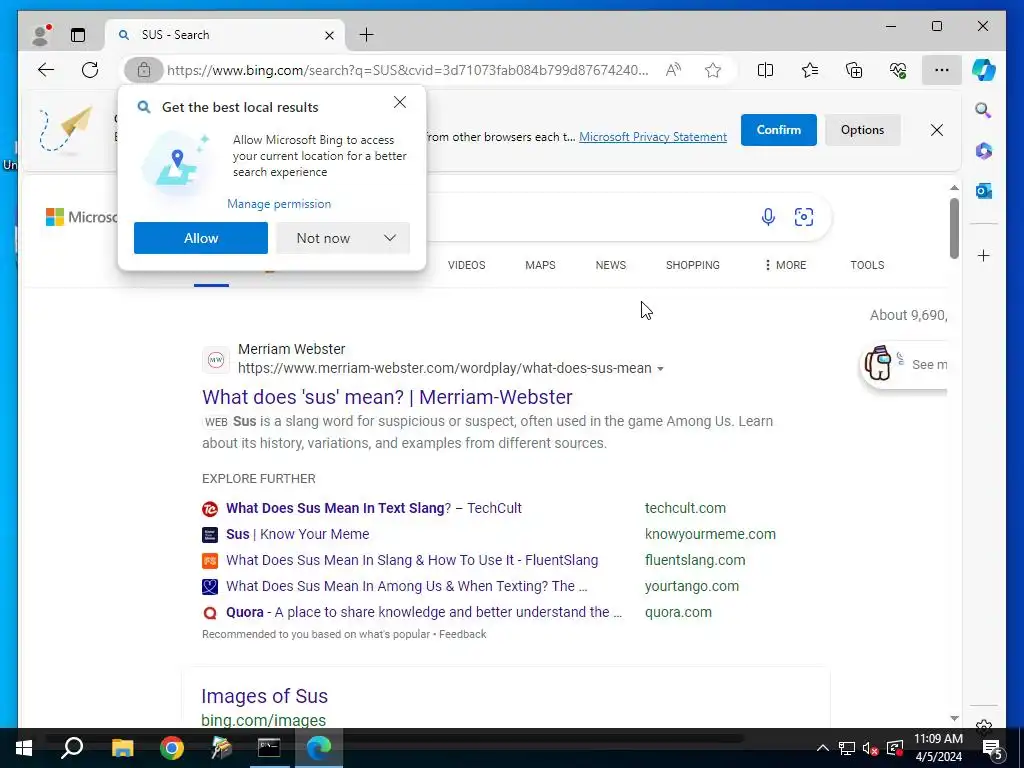Open Microsoft 365 sidebar icon
Image resolution: width=1024 pixels, height=768 pixels.
984,151
